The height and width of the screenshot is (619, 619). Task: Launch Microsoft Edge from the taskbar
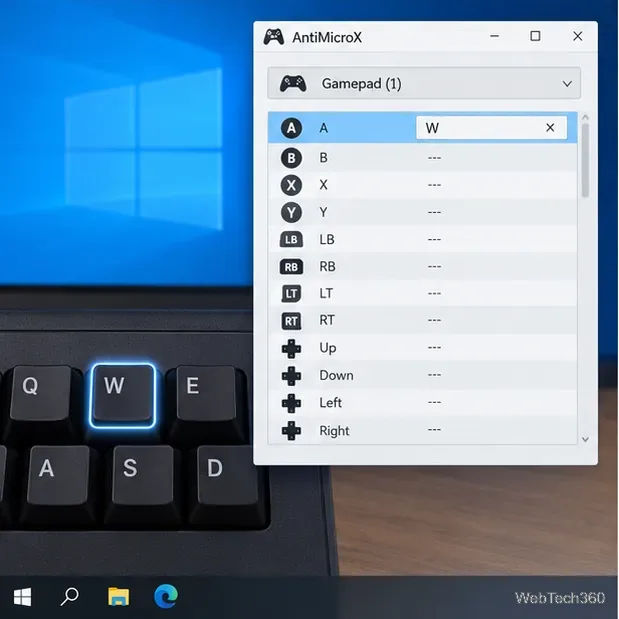[166, 596]
